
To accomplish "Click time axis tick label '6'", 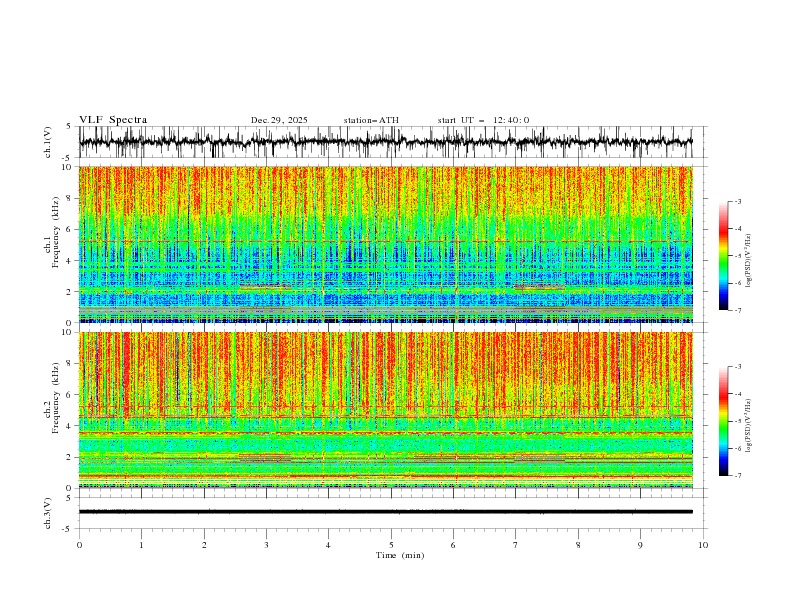I will pyautogui.click(x=453, y=545).
